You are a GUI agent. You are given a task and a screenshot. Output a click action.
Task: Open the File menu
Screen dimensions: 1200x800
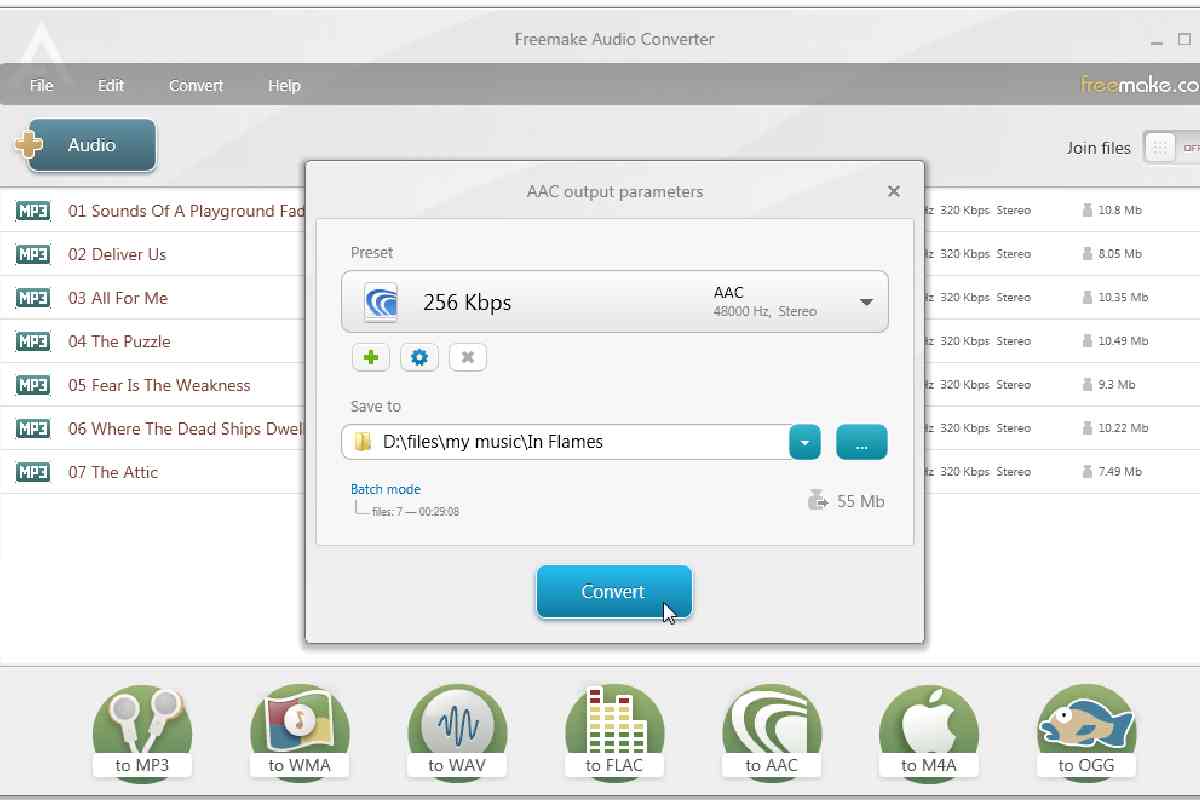click(41, 86)
